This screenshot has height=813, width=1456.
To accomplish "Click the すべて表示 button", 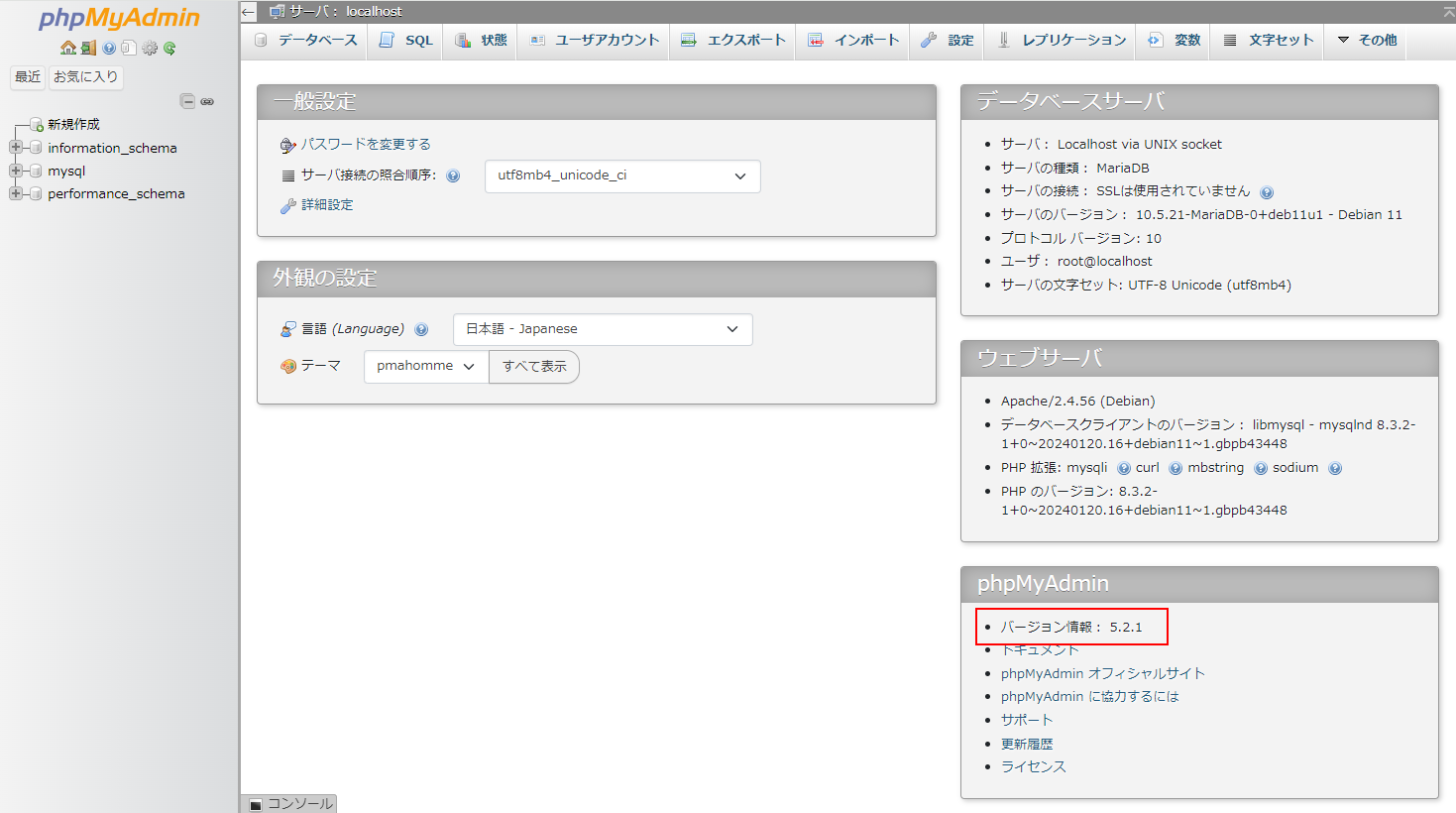I will coord(534,366).
